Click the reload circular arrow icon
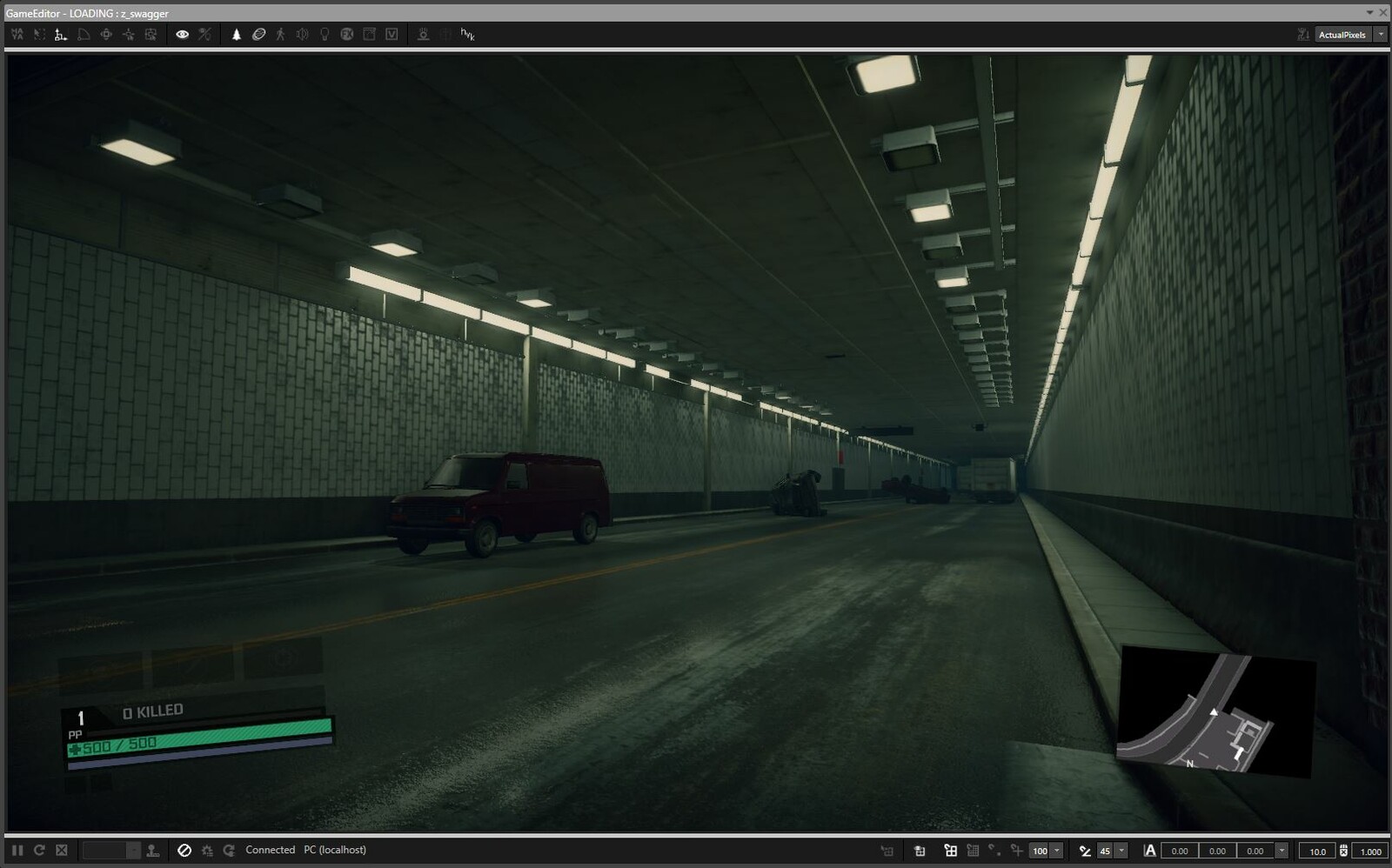This screenshot has height=868, width=1392. pyautogui.click(x=39, y=851)
